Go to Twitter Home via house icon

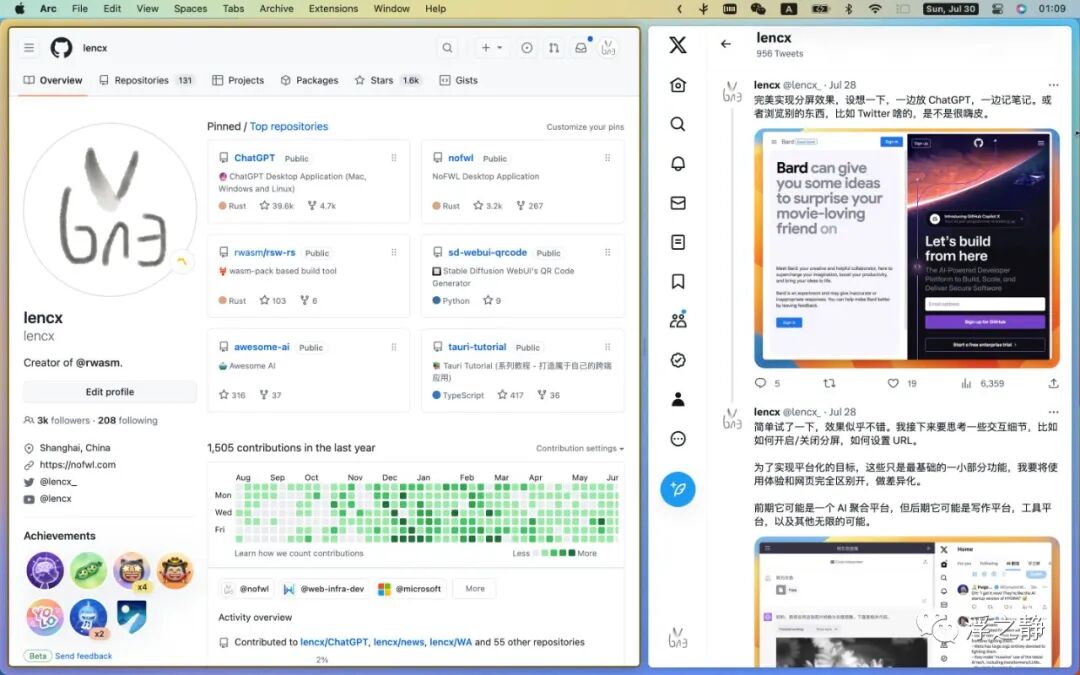pos(678,85)
